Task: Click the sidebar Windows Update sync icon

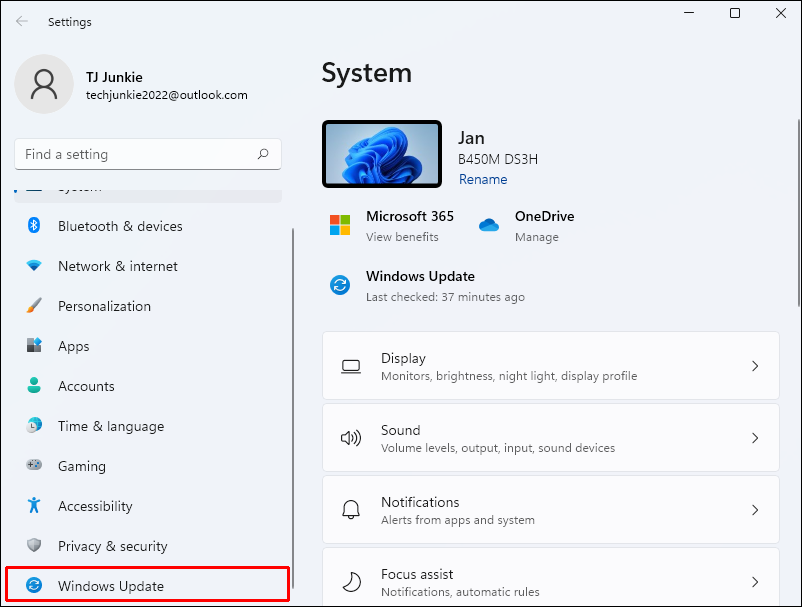Action: point(34,585)
